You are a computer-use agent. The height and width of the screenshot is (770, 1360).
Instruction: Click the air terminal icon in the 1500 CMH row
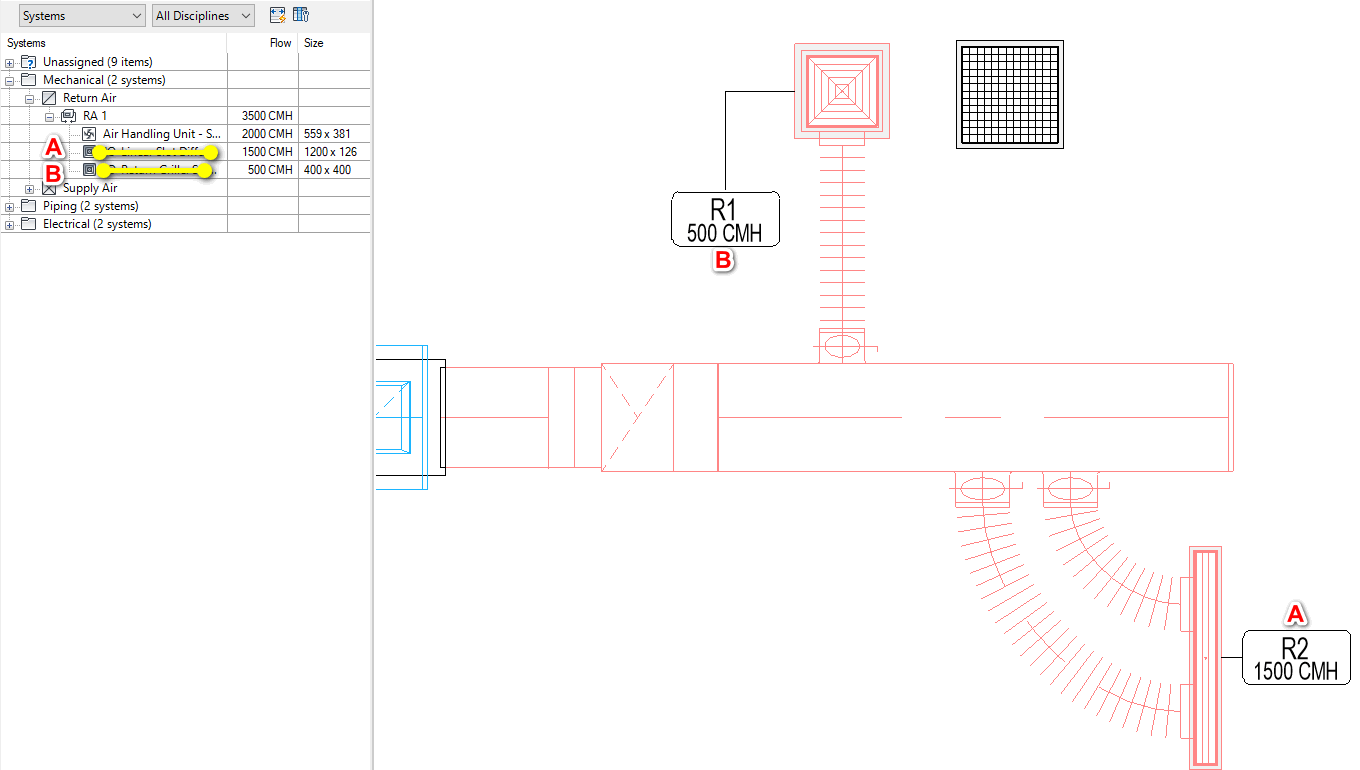pyautogui.click(x=89, y=152)
